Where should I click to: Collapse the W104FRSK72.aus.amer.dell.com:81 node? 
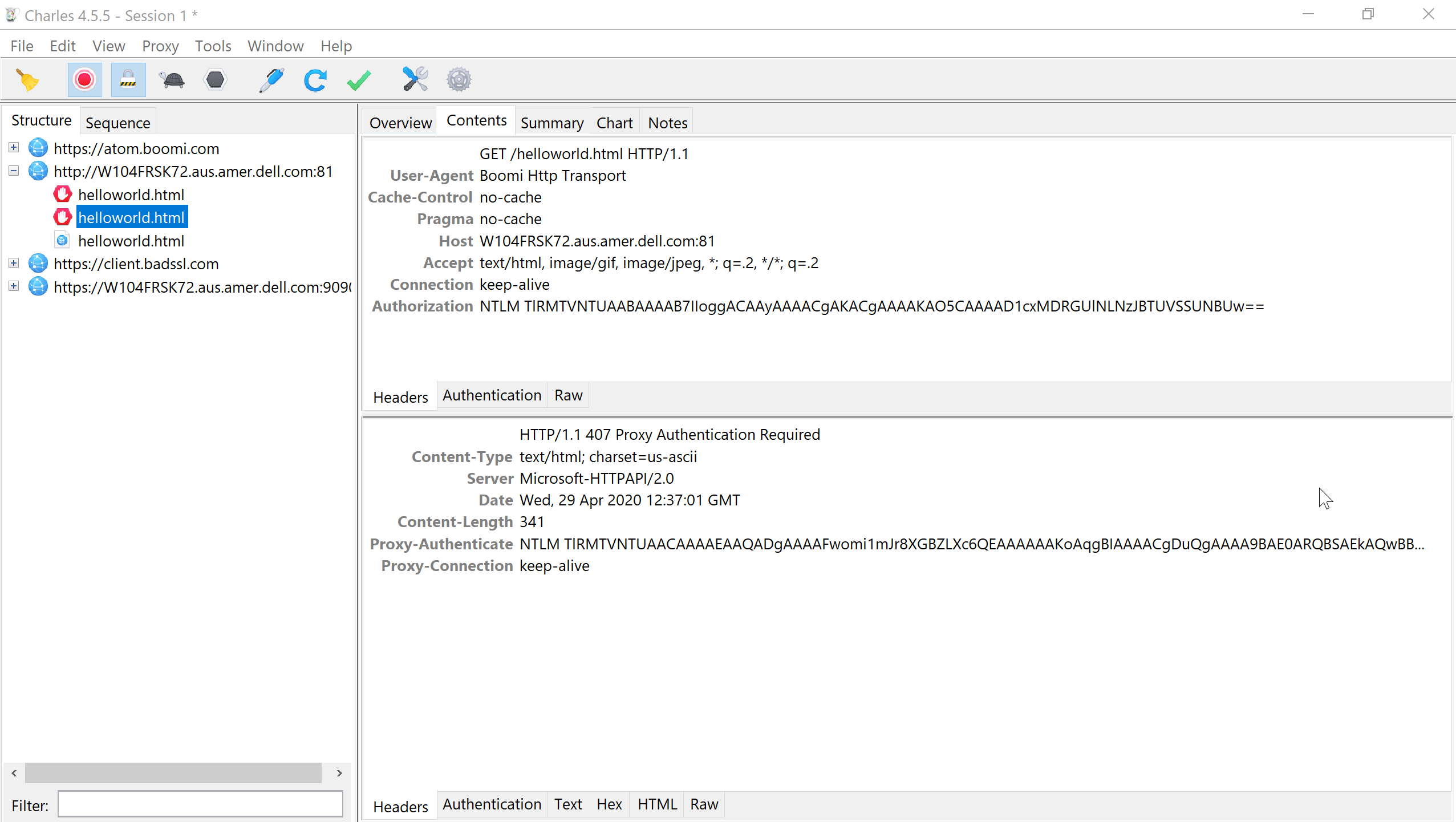coord(13,171)
